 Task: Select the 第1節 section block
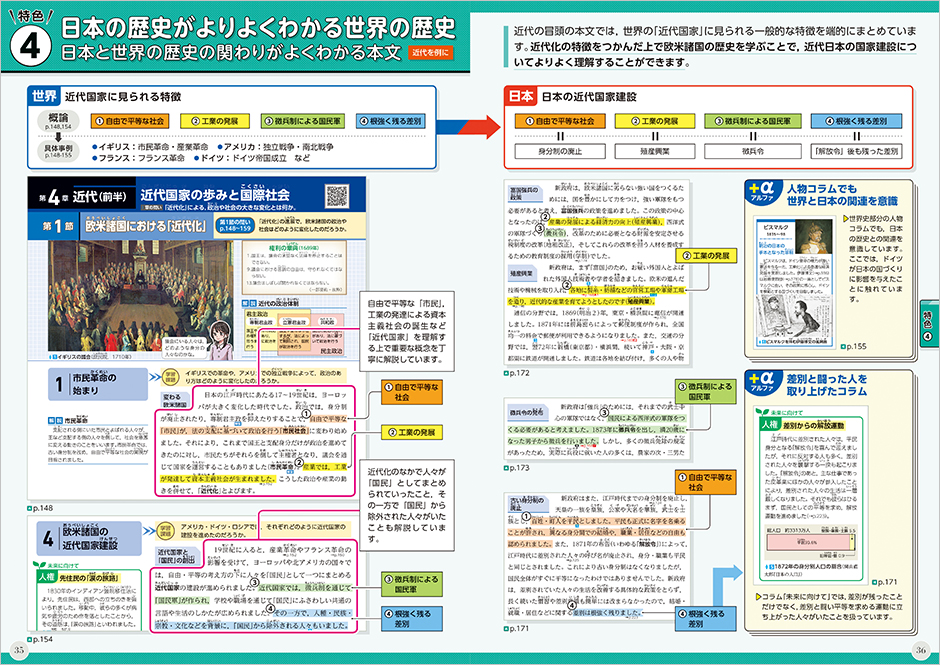(55, 226)
